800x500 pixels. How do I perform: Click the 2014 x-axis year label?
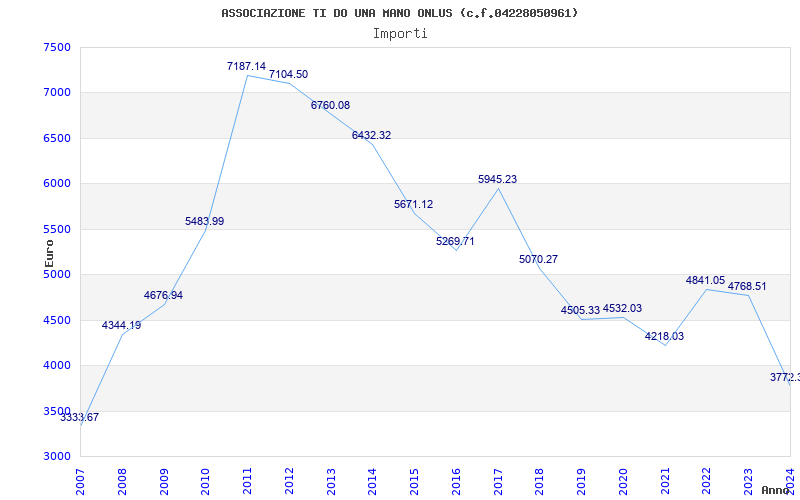372,482
